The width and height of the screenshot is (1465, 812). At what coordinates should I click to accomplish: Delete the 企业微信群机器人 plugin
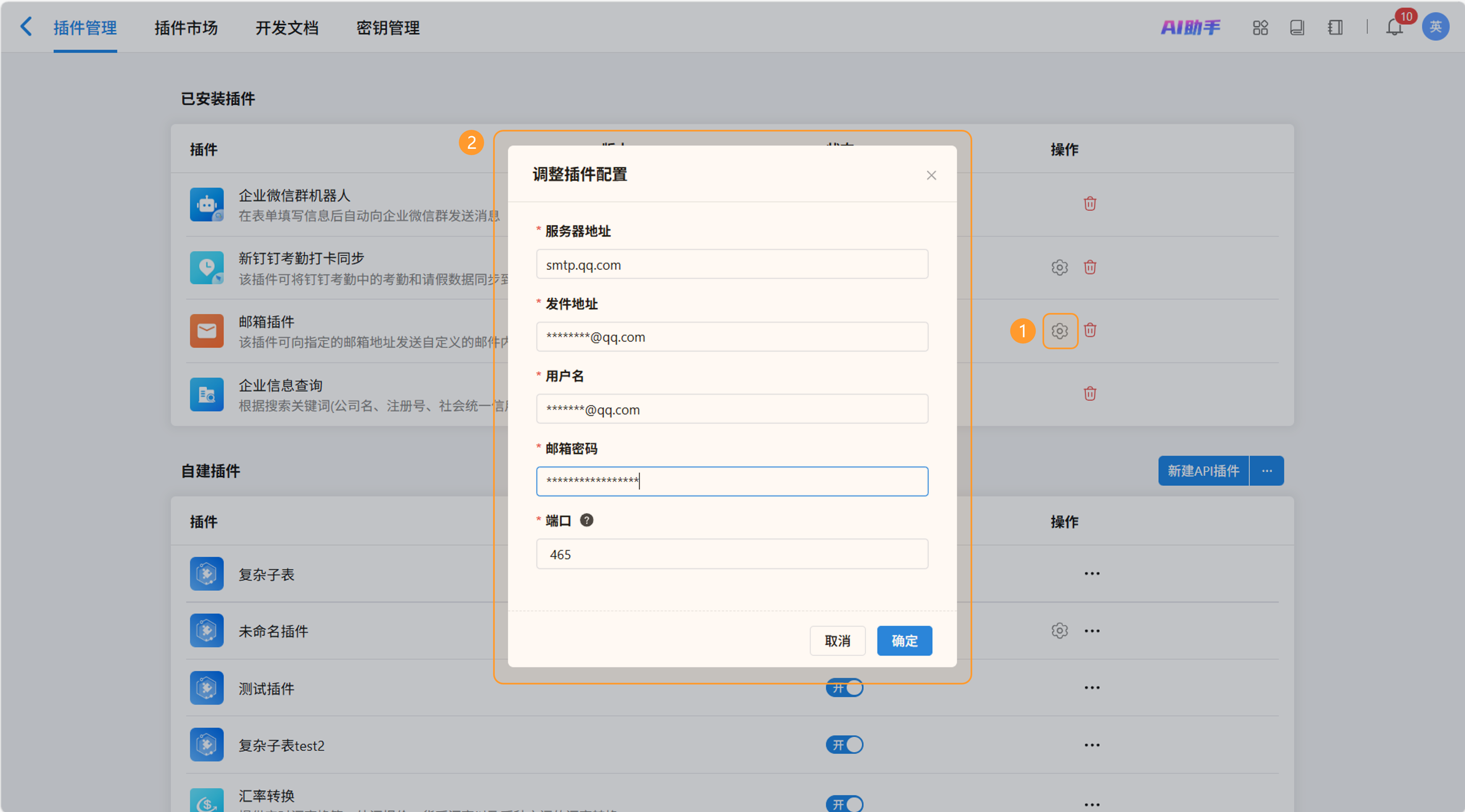pyautogui.click(x=1089, y=203)
